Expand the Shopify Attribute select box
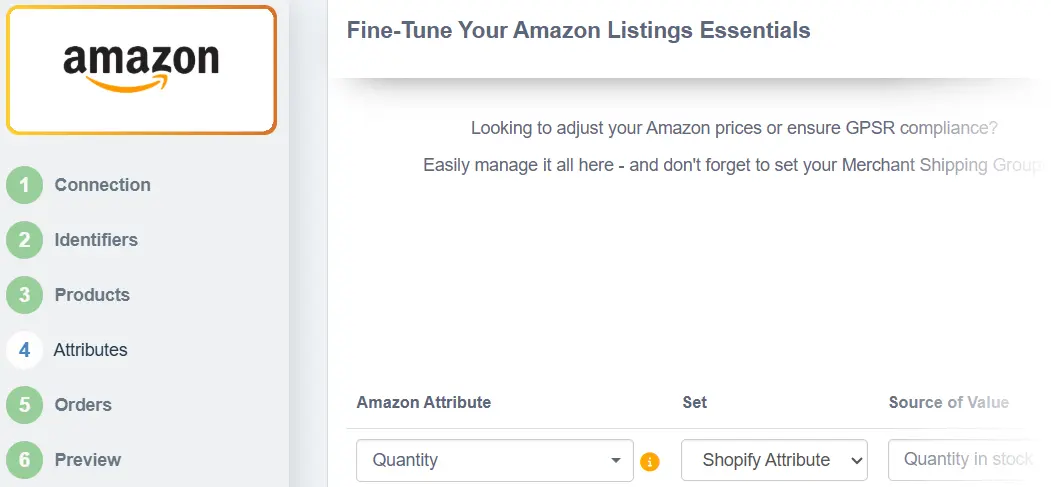 pos(774,460)
